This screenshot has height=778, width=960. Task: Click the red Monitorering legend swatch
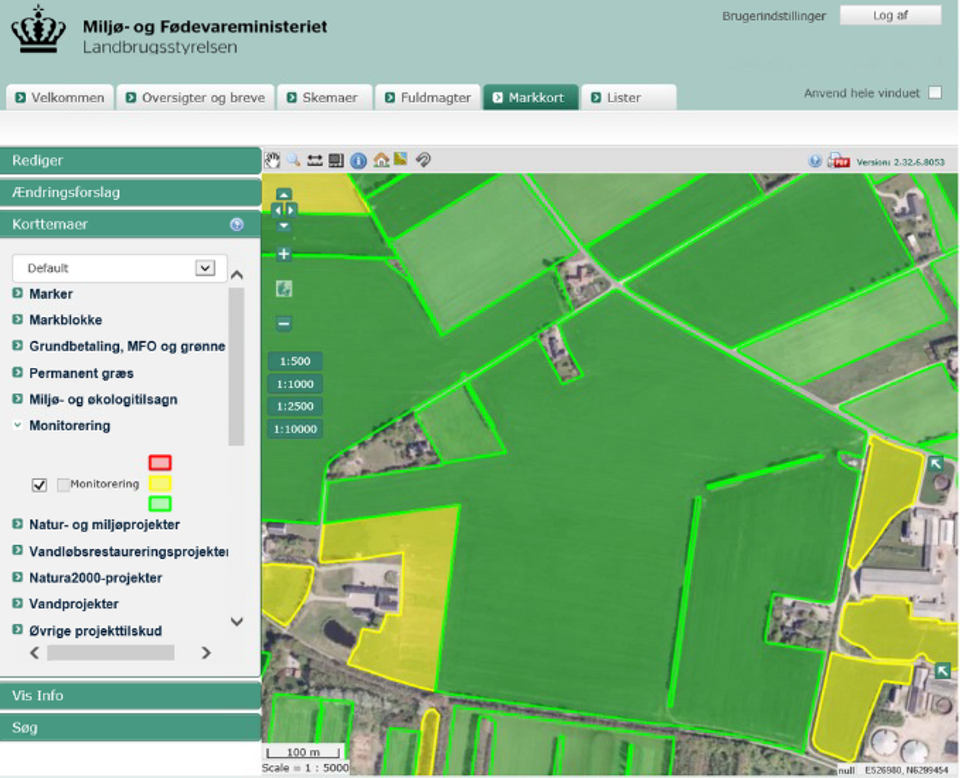coord(160,463)
